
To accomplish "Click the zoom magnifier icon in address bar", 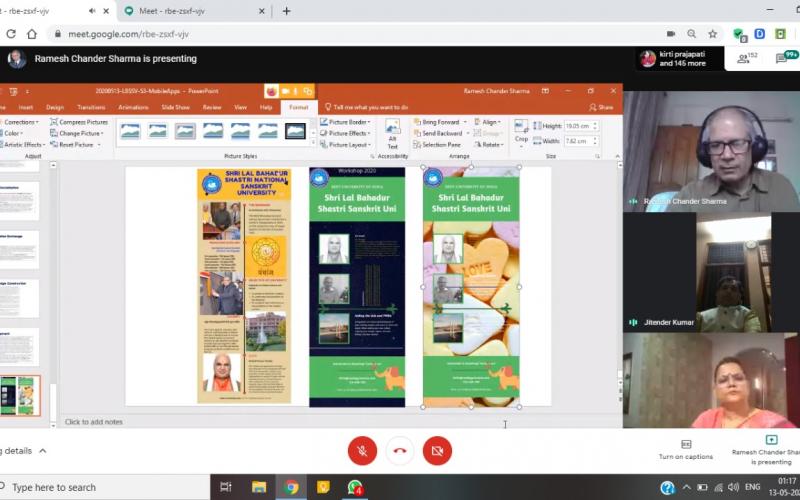I will pyautogui.click(x=691, y=34).
